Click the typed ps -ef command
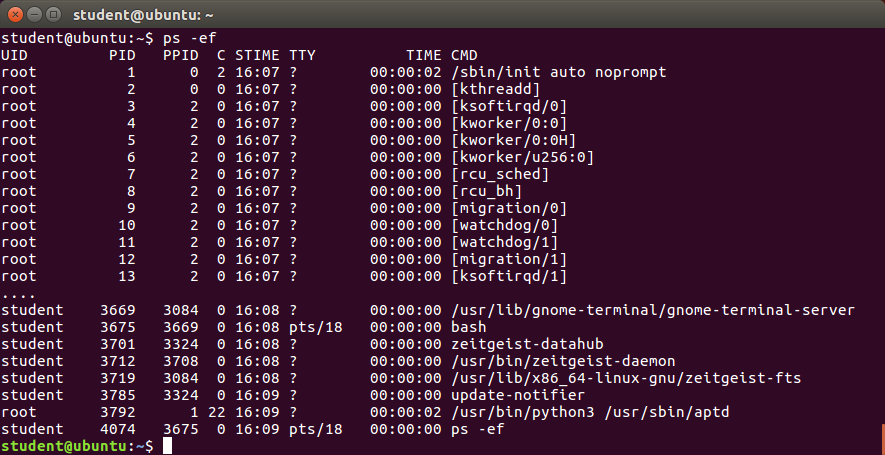The image size is (885, 455). click(190, 38)
